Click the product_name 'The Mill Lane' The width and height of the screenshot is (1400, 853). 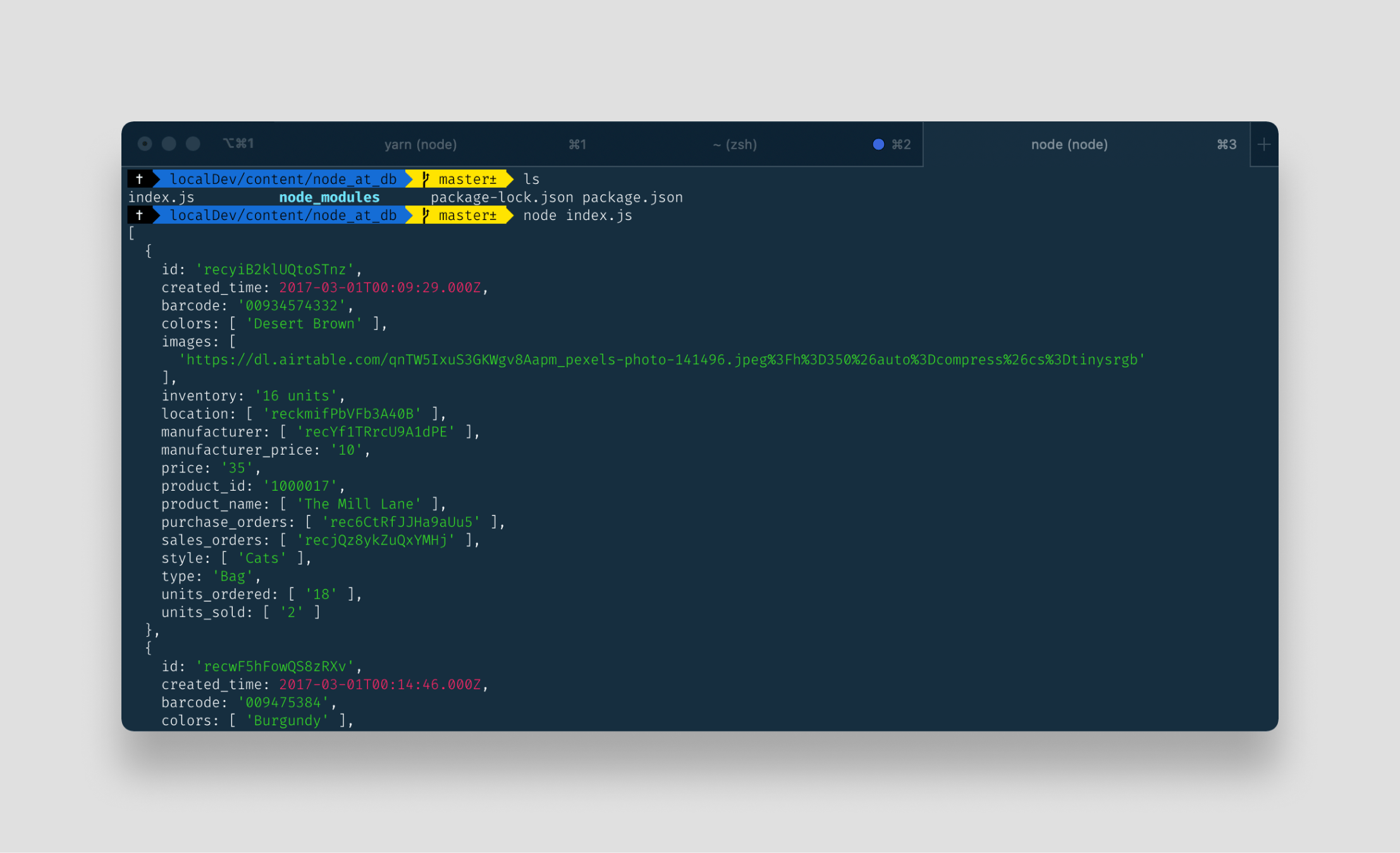pyautogui.click(x=359, y=504)
